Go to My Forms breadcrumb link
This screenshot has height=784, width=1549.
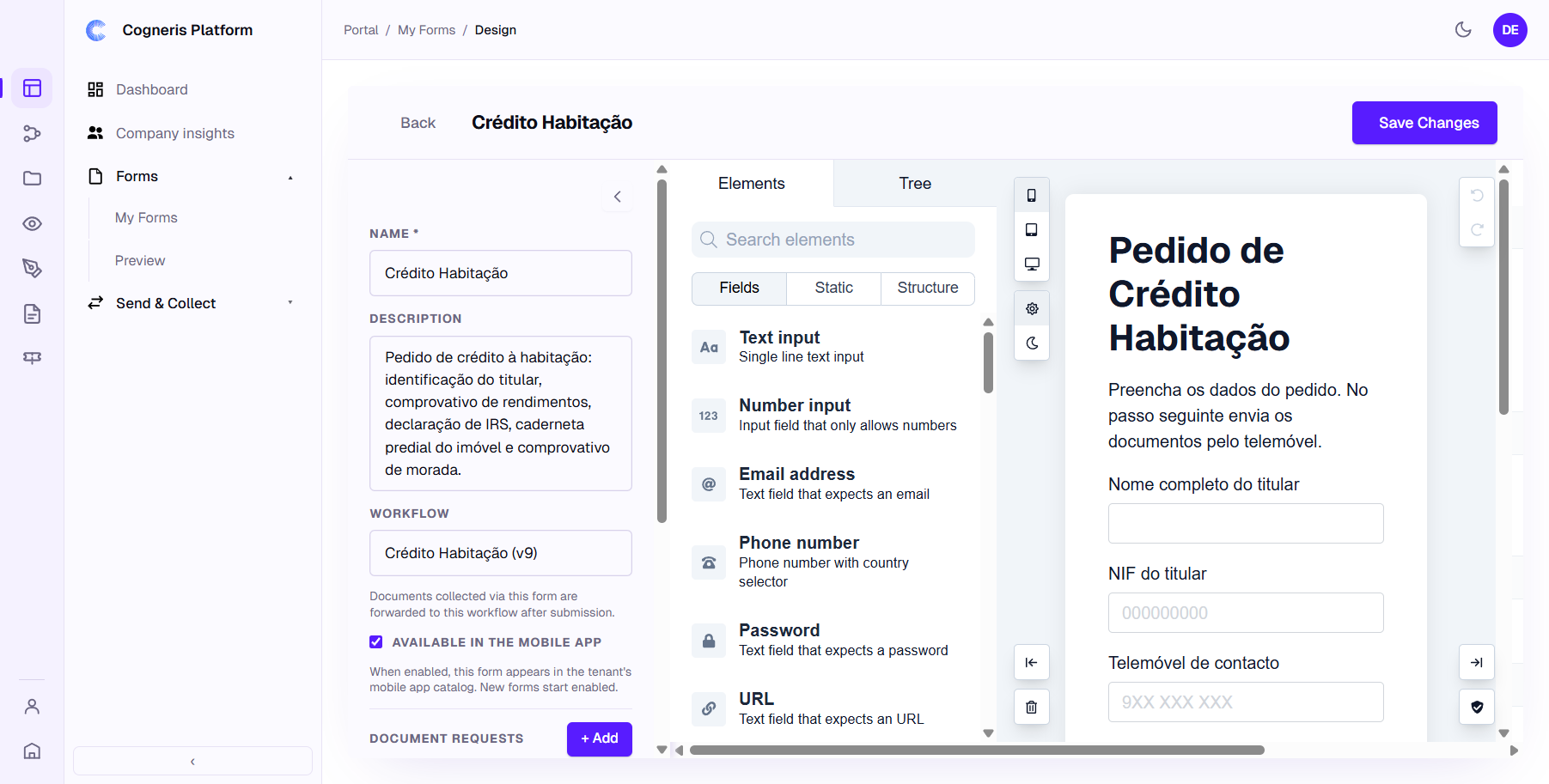click(426, 30)
